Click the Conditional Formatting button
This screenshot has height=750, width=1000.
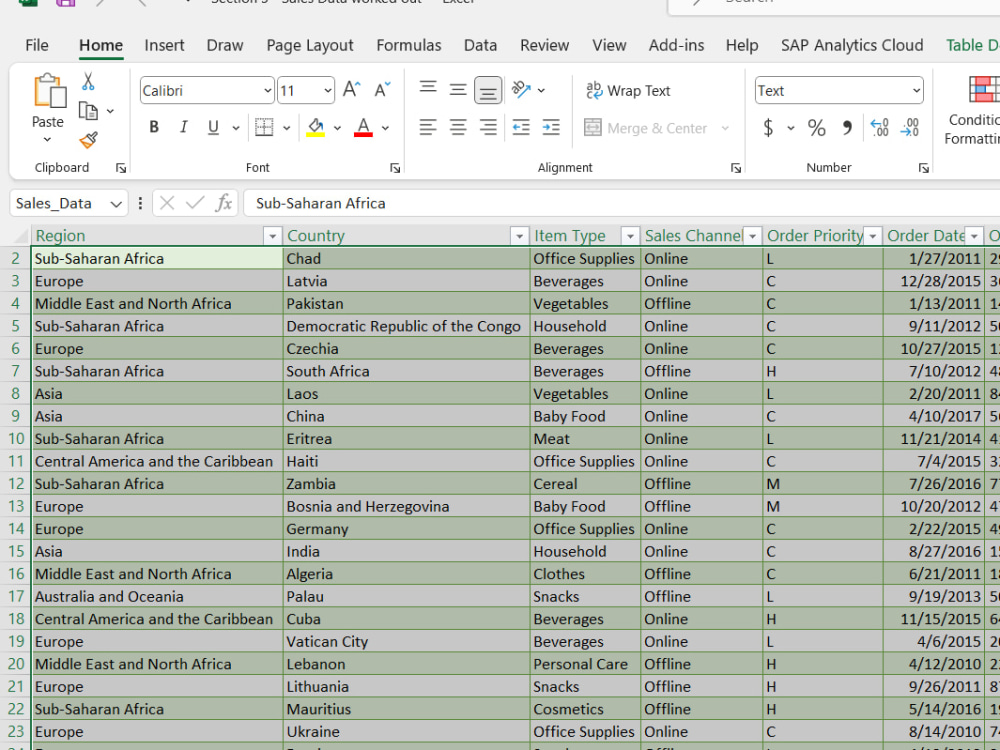coord(973,110)
